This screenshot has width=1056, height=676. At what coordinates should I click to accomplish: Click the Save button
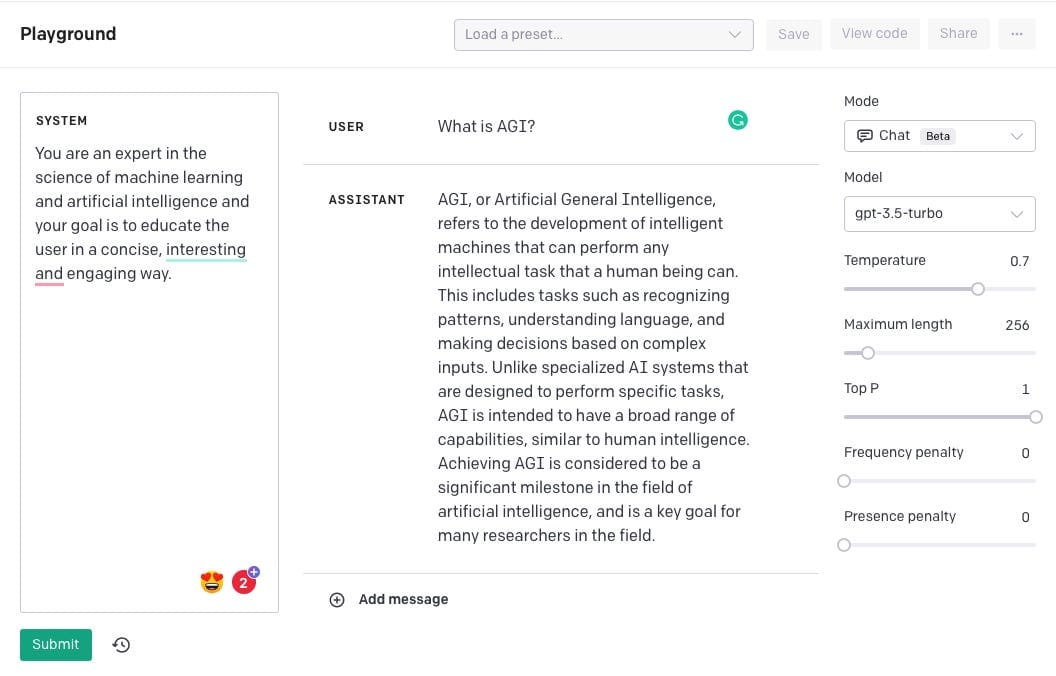794,34
